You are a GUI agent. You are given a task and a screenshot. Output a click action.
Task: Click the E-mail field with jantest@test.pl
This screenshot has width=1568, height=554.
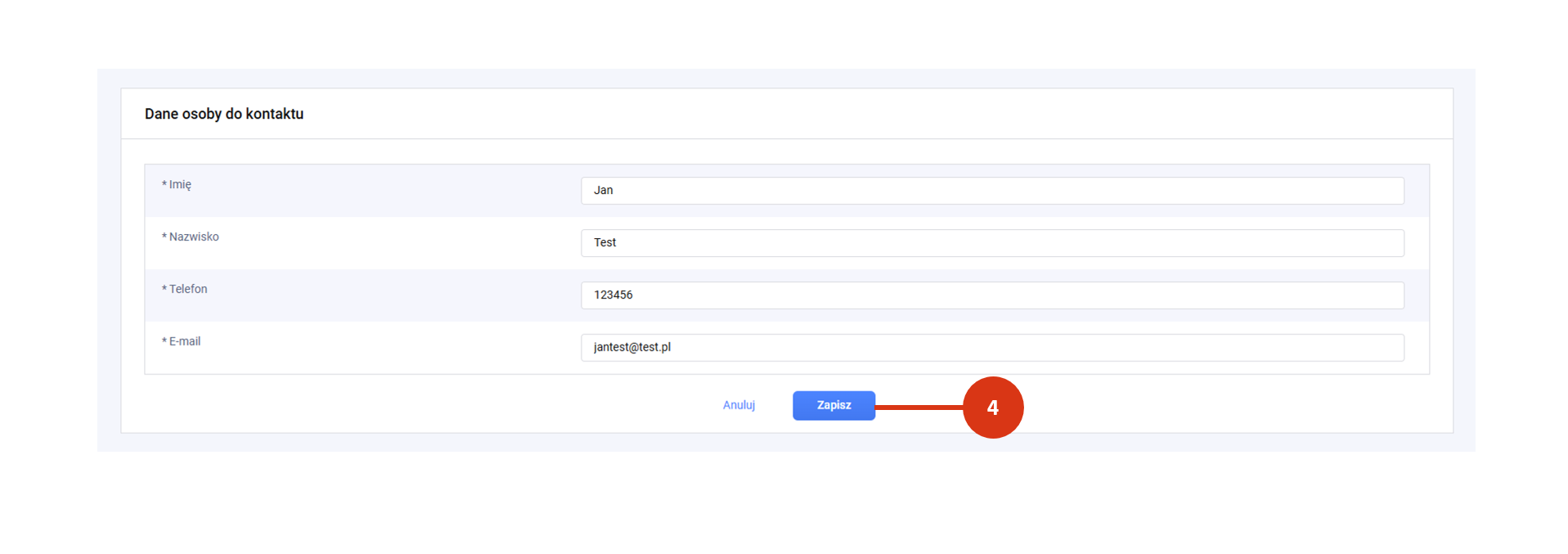[x=992, y=348]
